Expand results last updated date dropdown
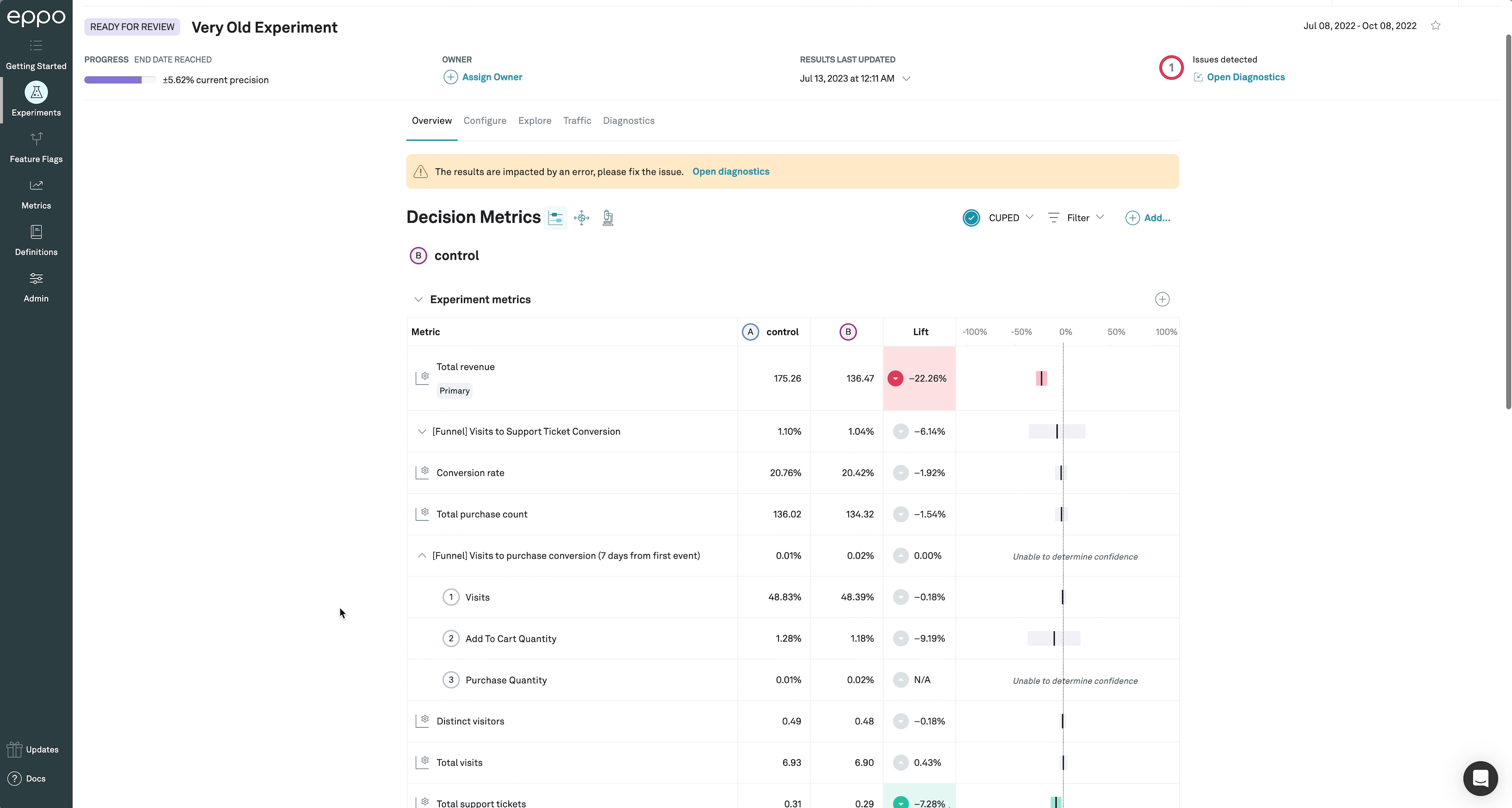 click(906, 79)
